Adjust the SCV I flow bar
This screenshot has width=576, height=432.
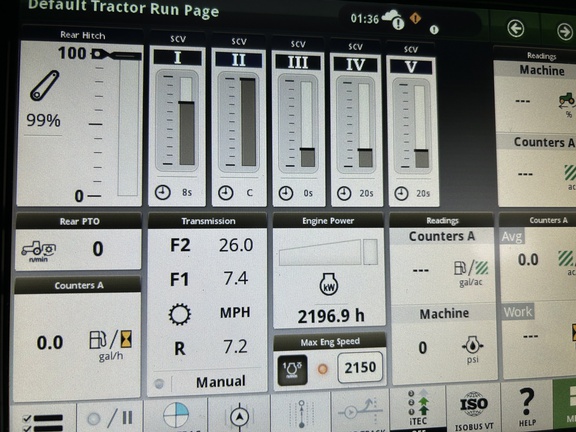click(x=187, y=121)
